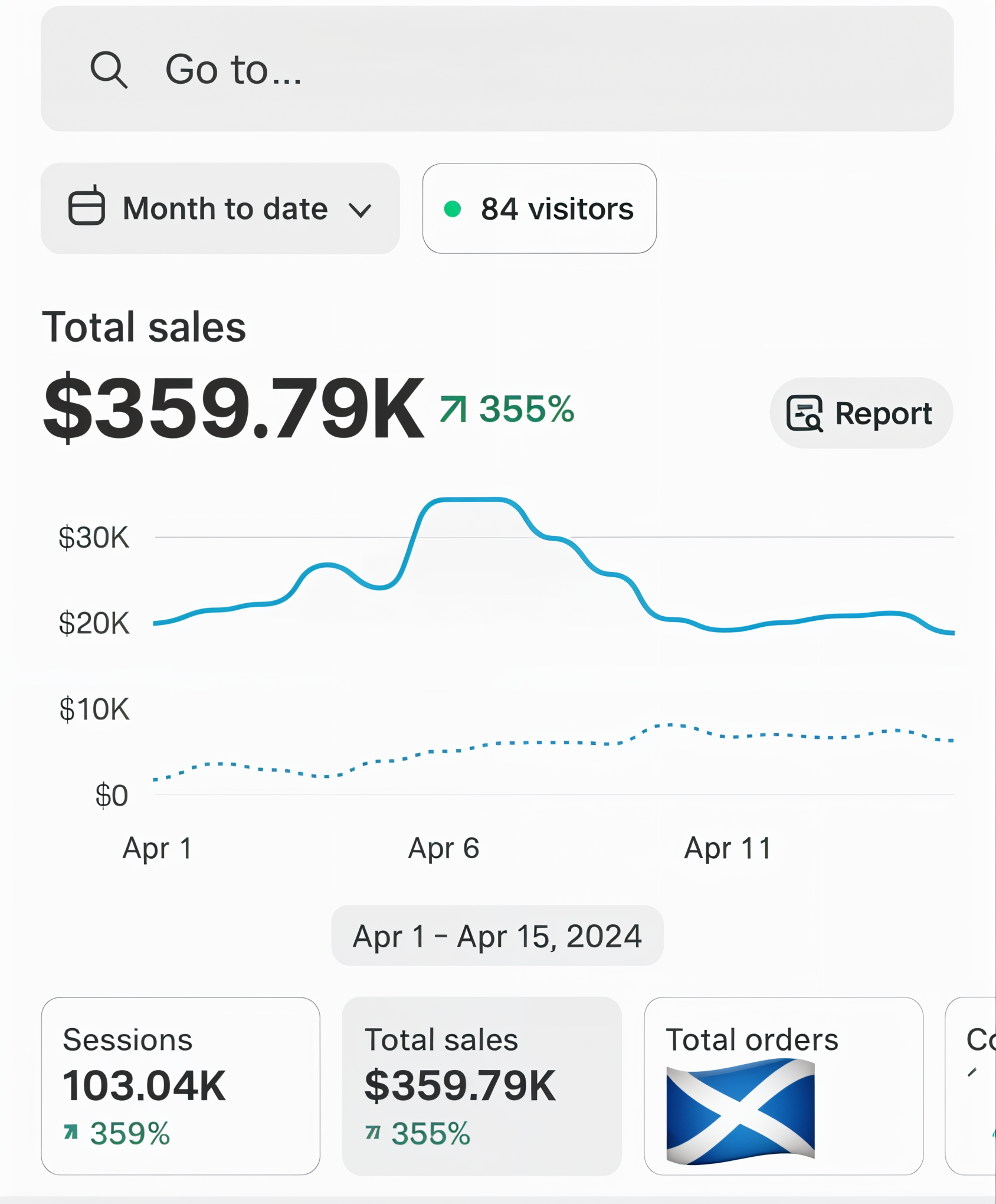Viewport: 996px width, 1204px height.
Task: Click the Apr 11 x-axis label
Action: pyautogui.click(x=728, y=849)
